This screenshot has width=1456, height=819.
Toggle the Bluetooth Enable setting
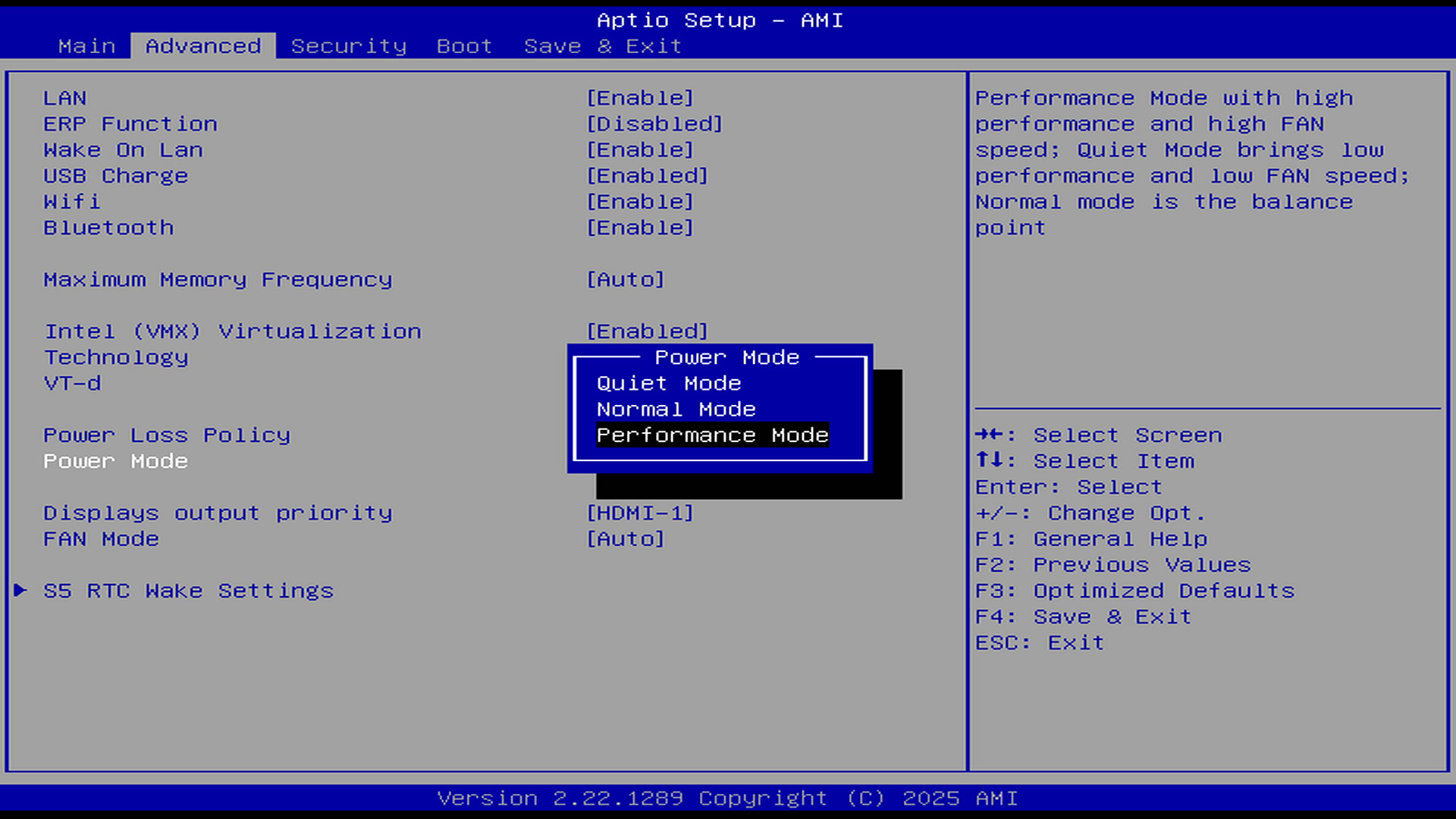point(640,227)
